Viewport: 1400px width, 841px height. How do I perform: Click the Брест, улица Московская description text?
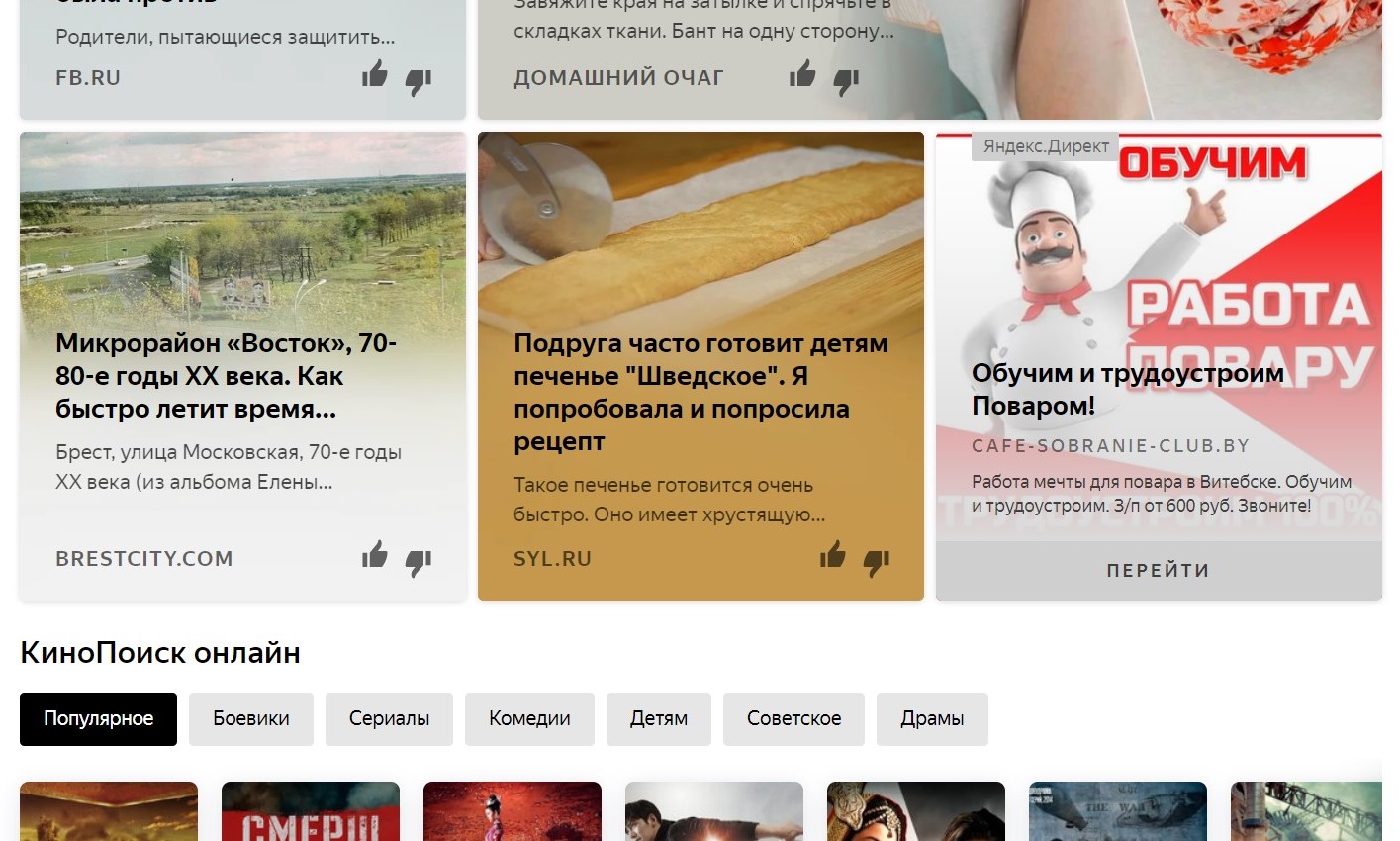[229, 467]
